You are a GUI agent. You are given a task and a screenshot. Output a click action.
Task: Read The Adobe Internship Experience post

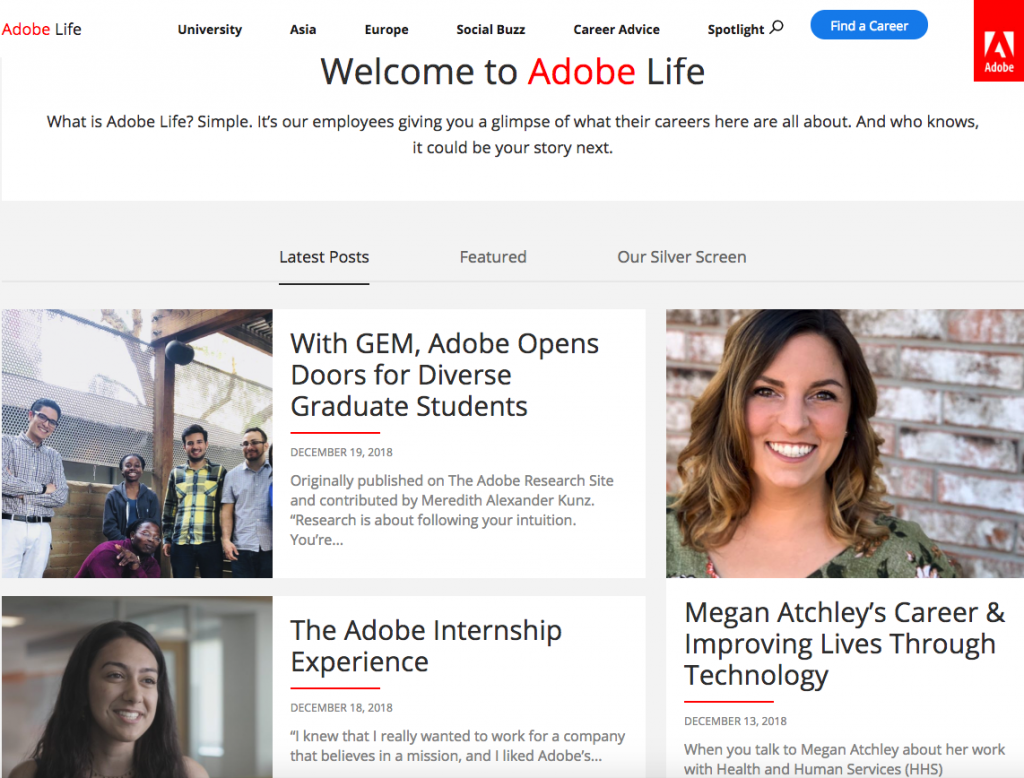[x=426, y=646]
